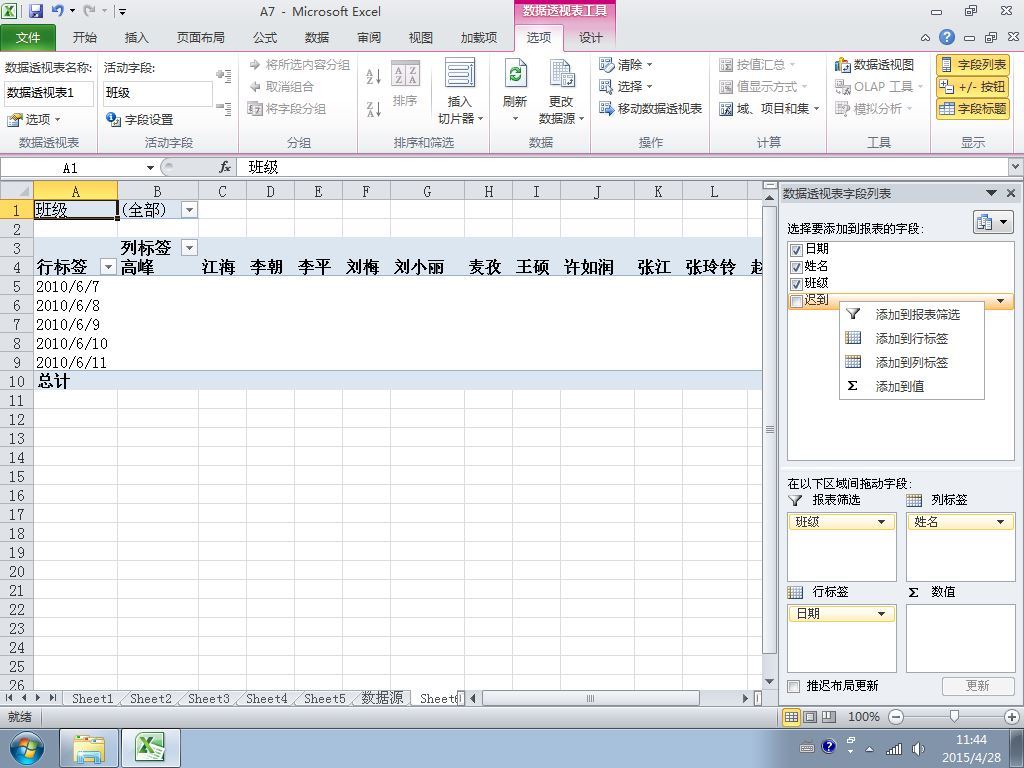1024x768 pixels.
Task: Open Windows Start button
Action: point(25,748)
